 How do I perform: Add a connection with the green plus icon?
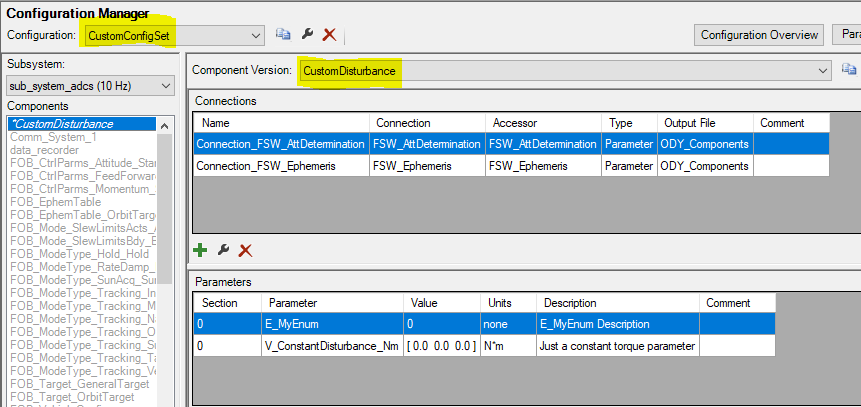201,250
